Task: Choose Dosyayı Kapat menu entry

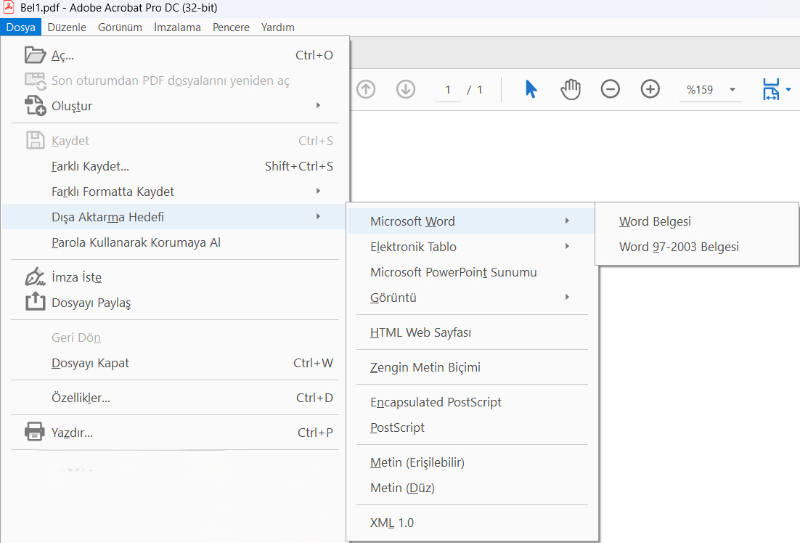Action: pyautogui.click(x=175, y=363)
